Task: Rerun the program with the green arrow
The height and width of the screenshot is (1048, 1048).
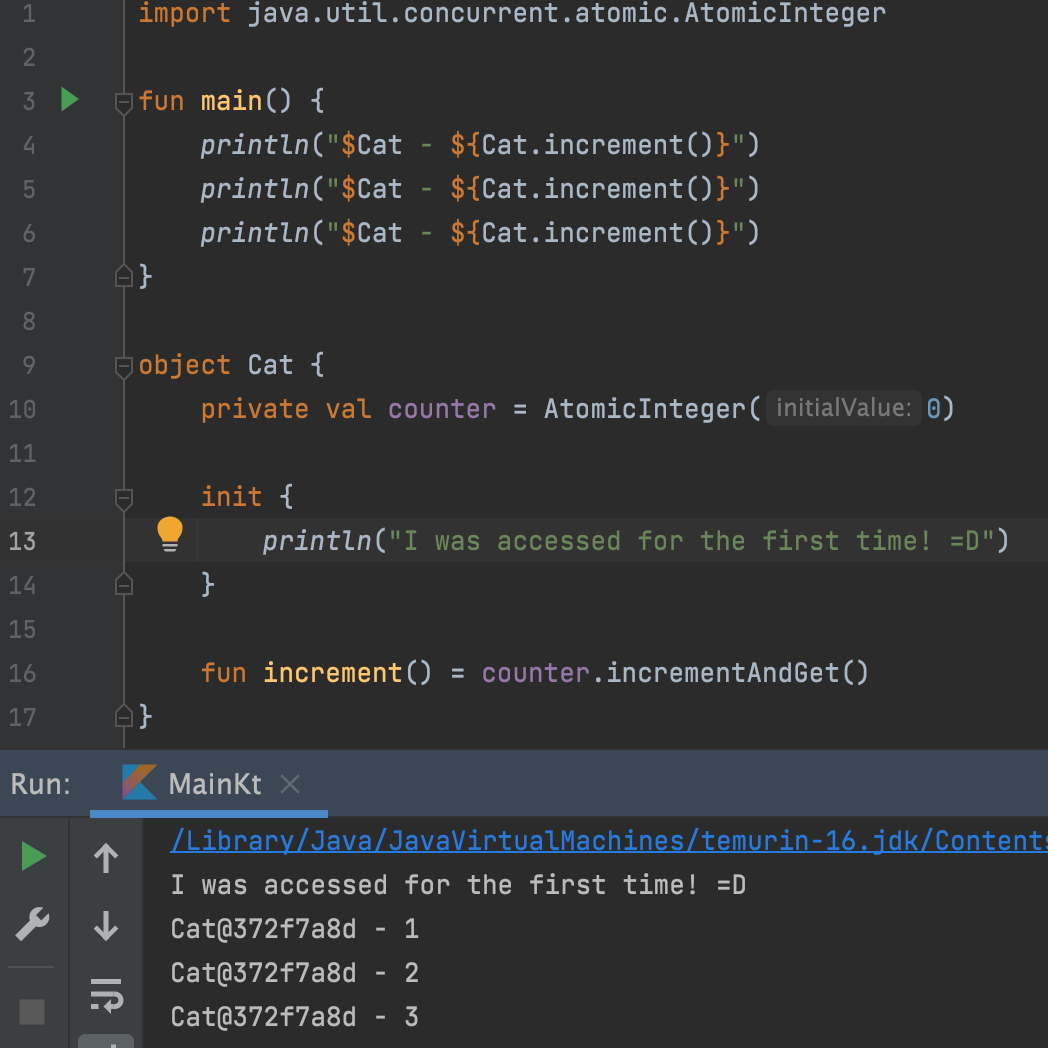Action: coord(33,856)
